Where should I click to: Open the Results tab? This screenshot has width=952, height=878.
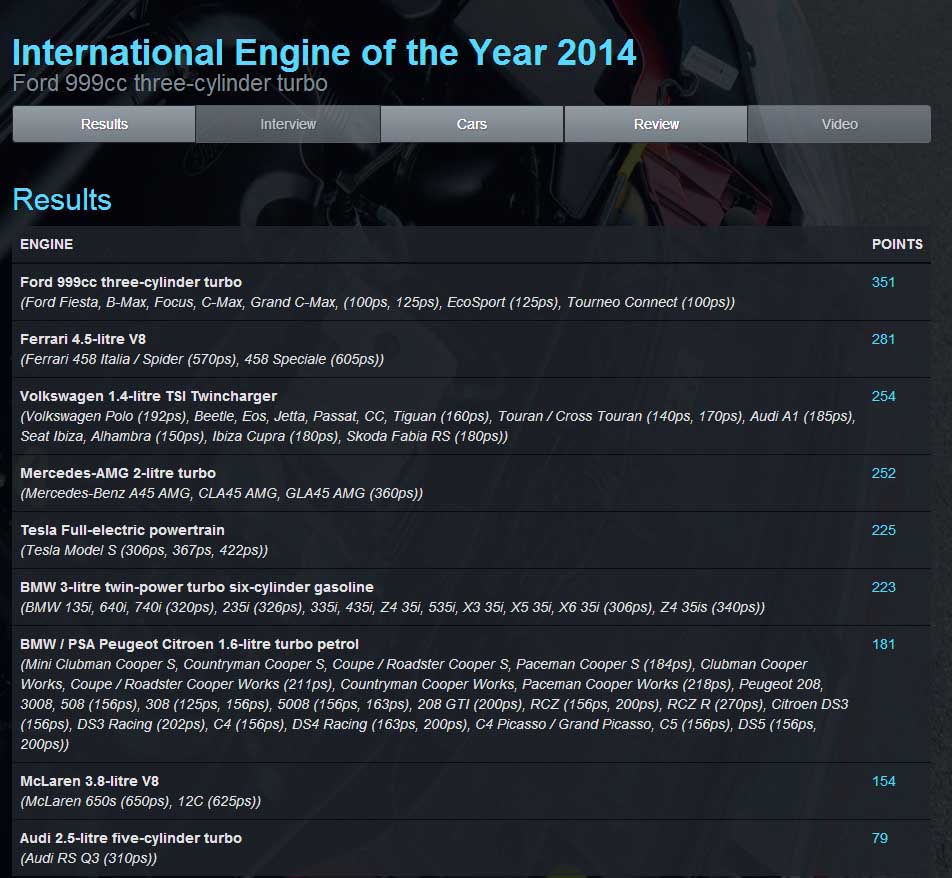(x=104, y=124)
